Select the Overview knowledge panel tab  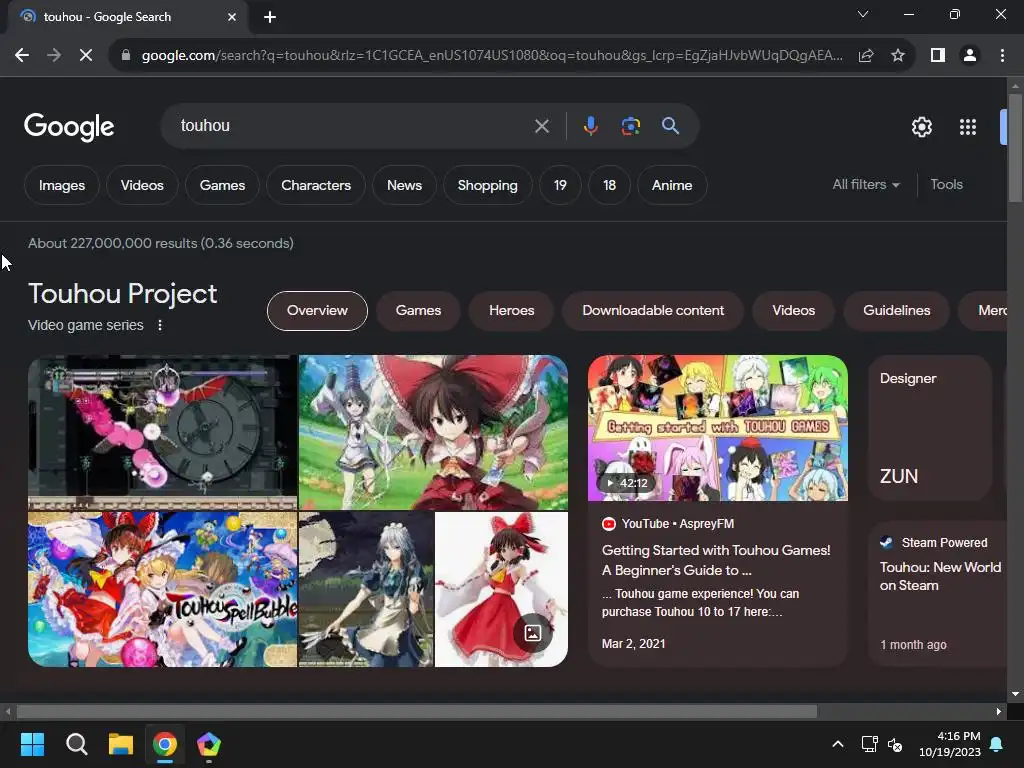point(317,311)
